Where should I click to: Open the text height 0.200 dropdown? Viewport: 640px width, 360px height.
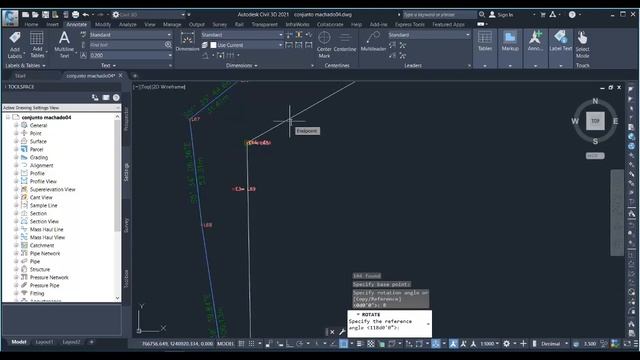pos(131,55)
